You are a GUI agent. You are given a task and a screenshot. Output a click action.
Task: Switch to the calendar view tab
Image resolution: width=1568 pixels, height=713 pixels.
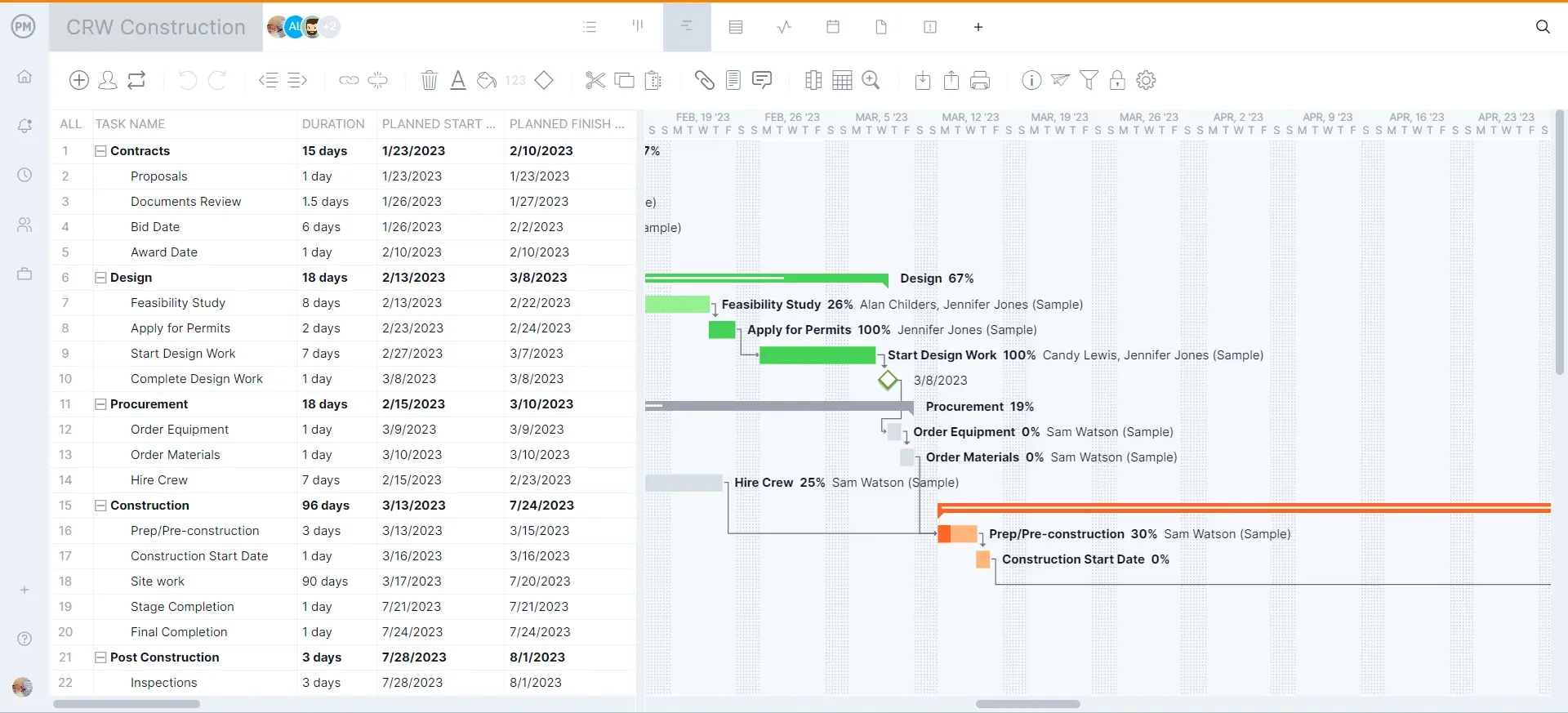coord(832,27)
